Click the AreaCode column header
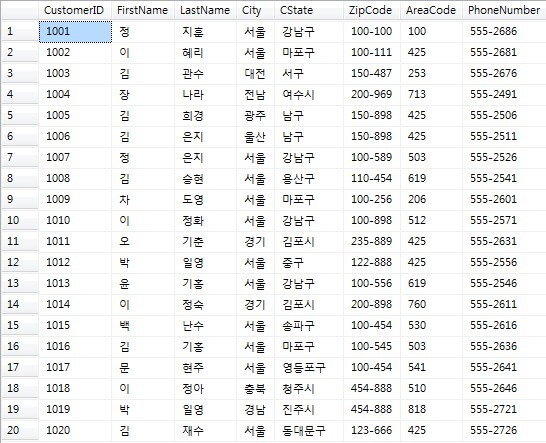 (x=431, y=10)
